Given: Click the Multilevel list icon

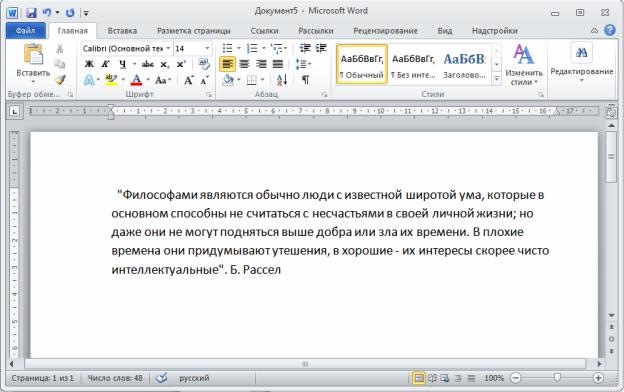Looking at the screenshot, I should (277, 49).
